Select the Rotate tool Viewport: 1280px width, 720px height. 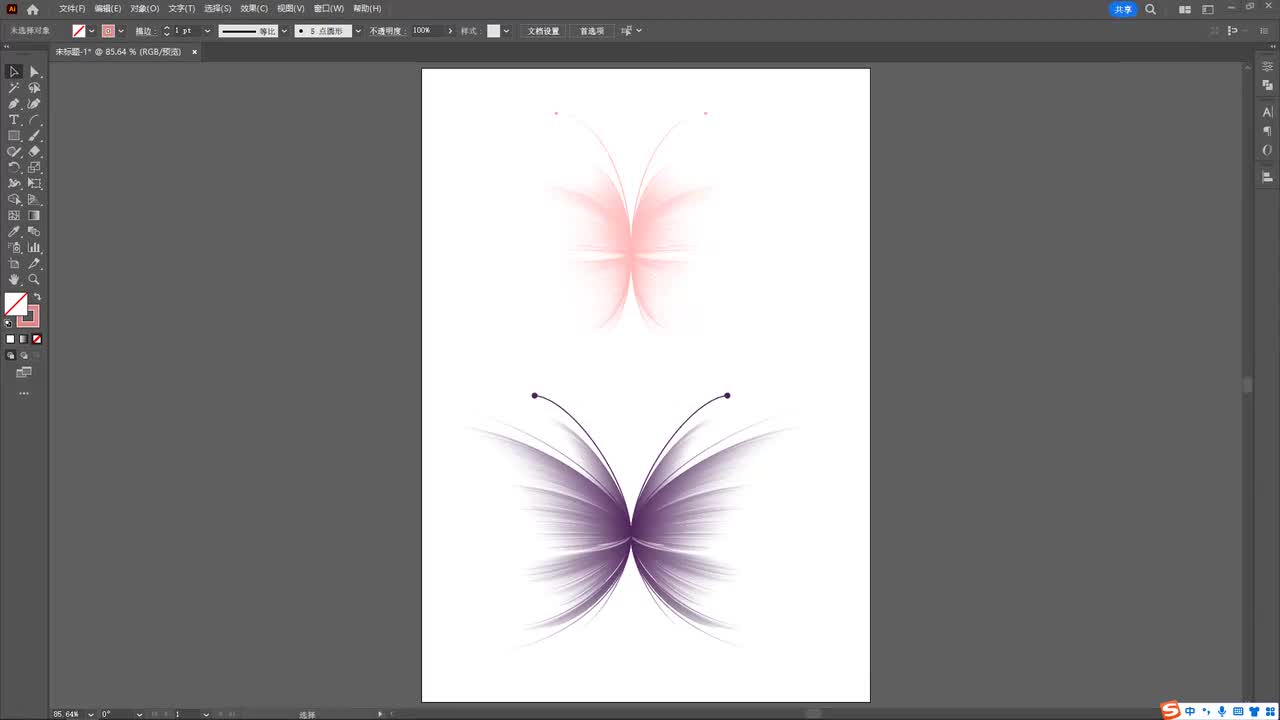coord(14,168)
